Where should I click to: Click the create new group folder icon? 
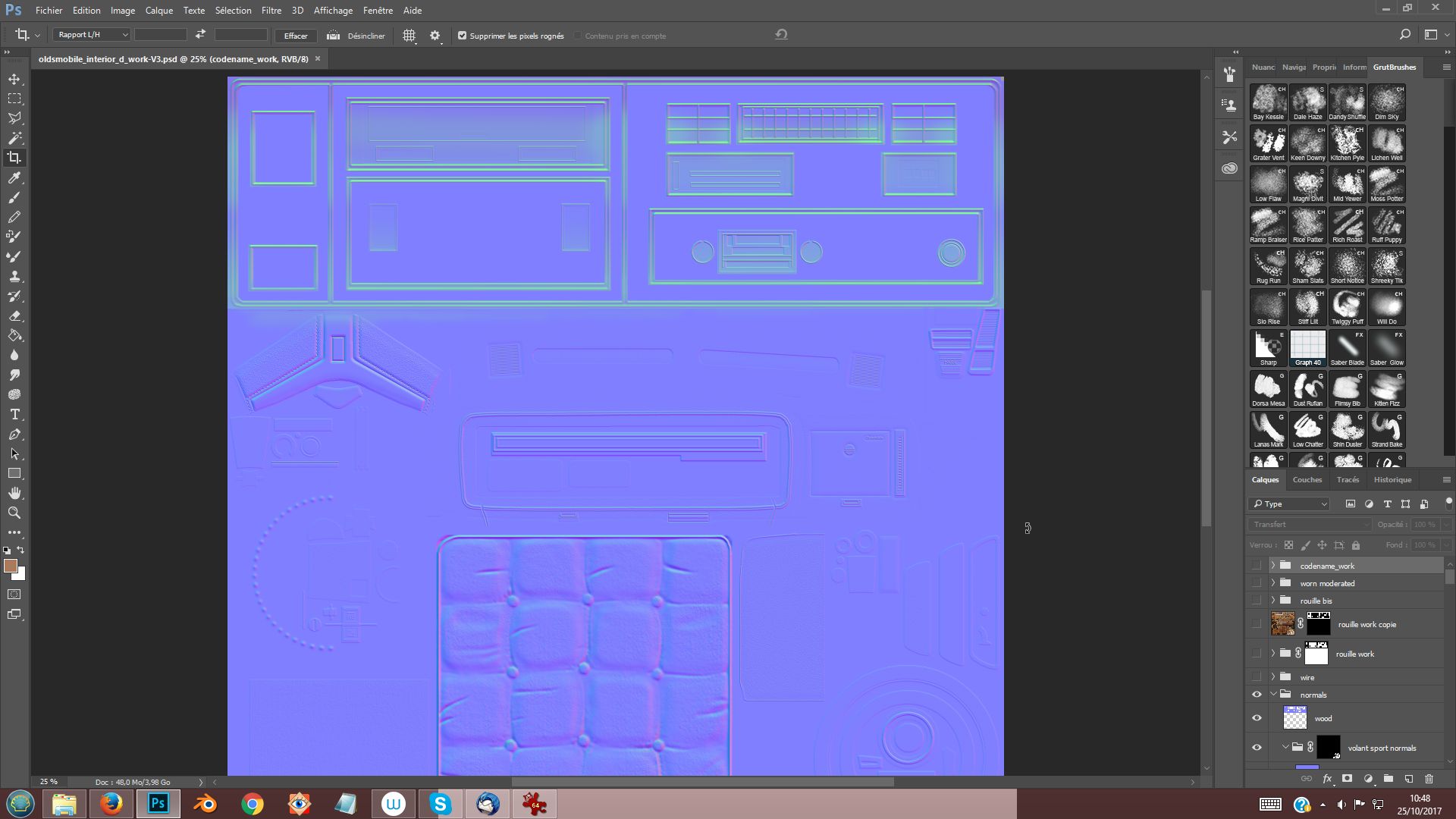(x=1388, y=779)
